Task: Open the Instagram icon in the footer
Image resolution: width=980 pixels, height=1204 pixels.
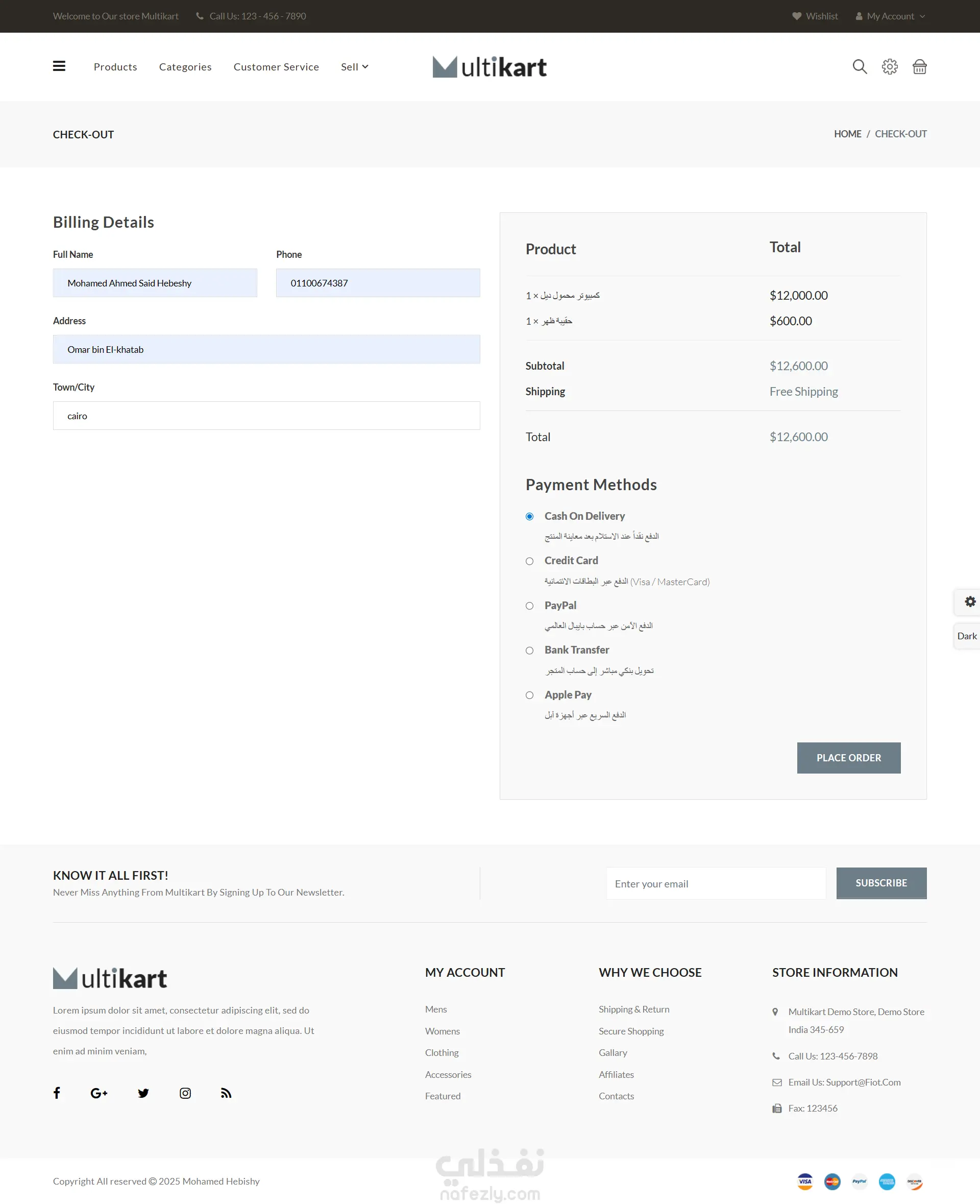Action: (x=185, y=1093)
